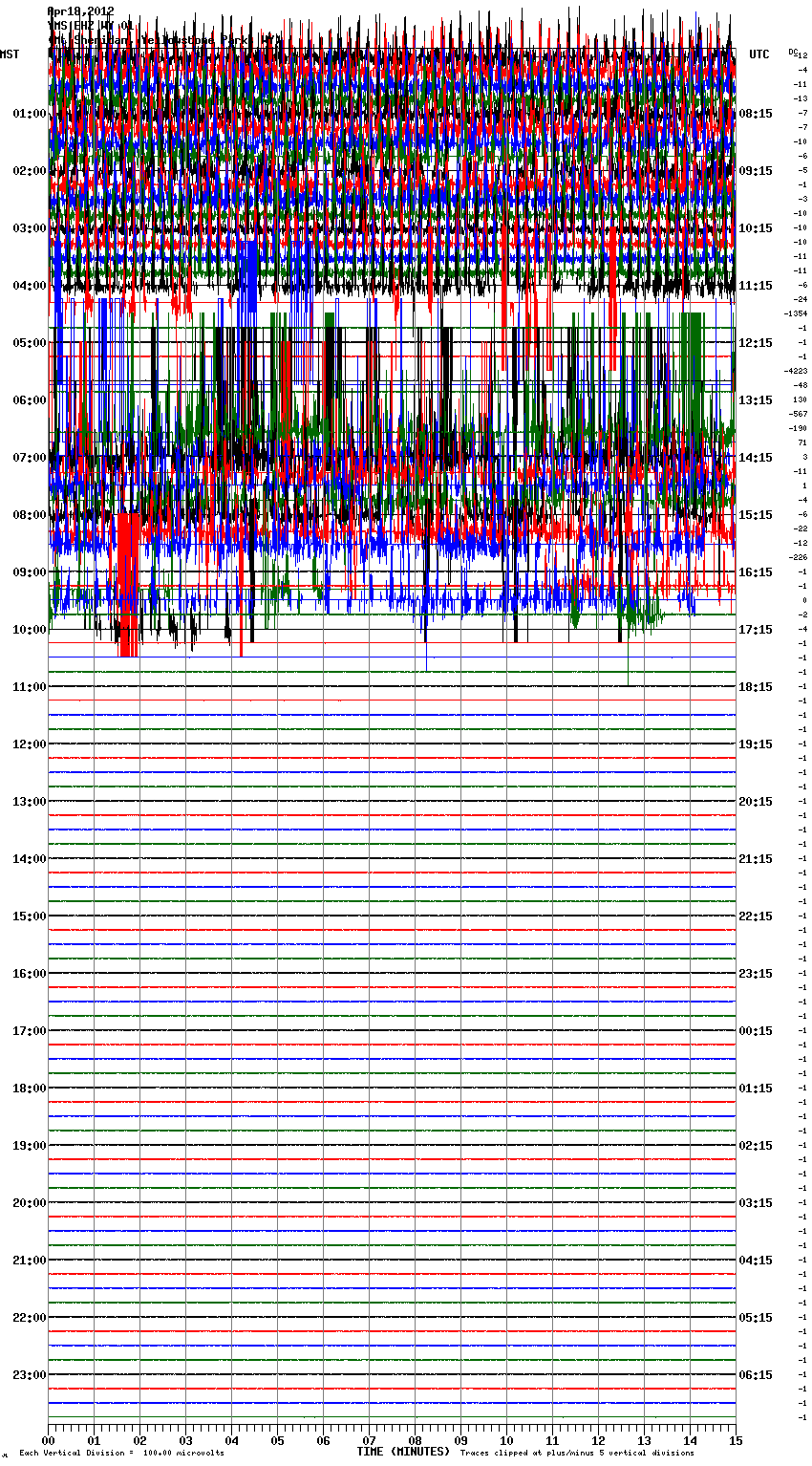Screen dimensions: 812x1466
Task: Pick the '17:15' UTC time label
Action: (x=756, y=630)
